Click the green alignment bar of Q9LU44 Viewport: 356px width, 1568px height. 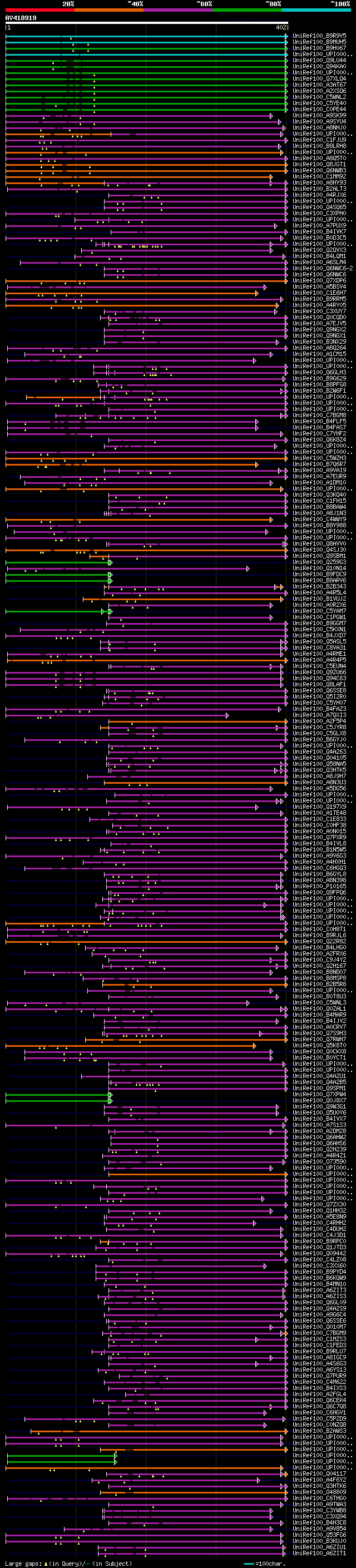tap(147, 60)
